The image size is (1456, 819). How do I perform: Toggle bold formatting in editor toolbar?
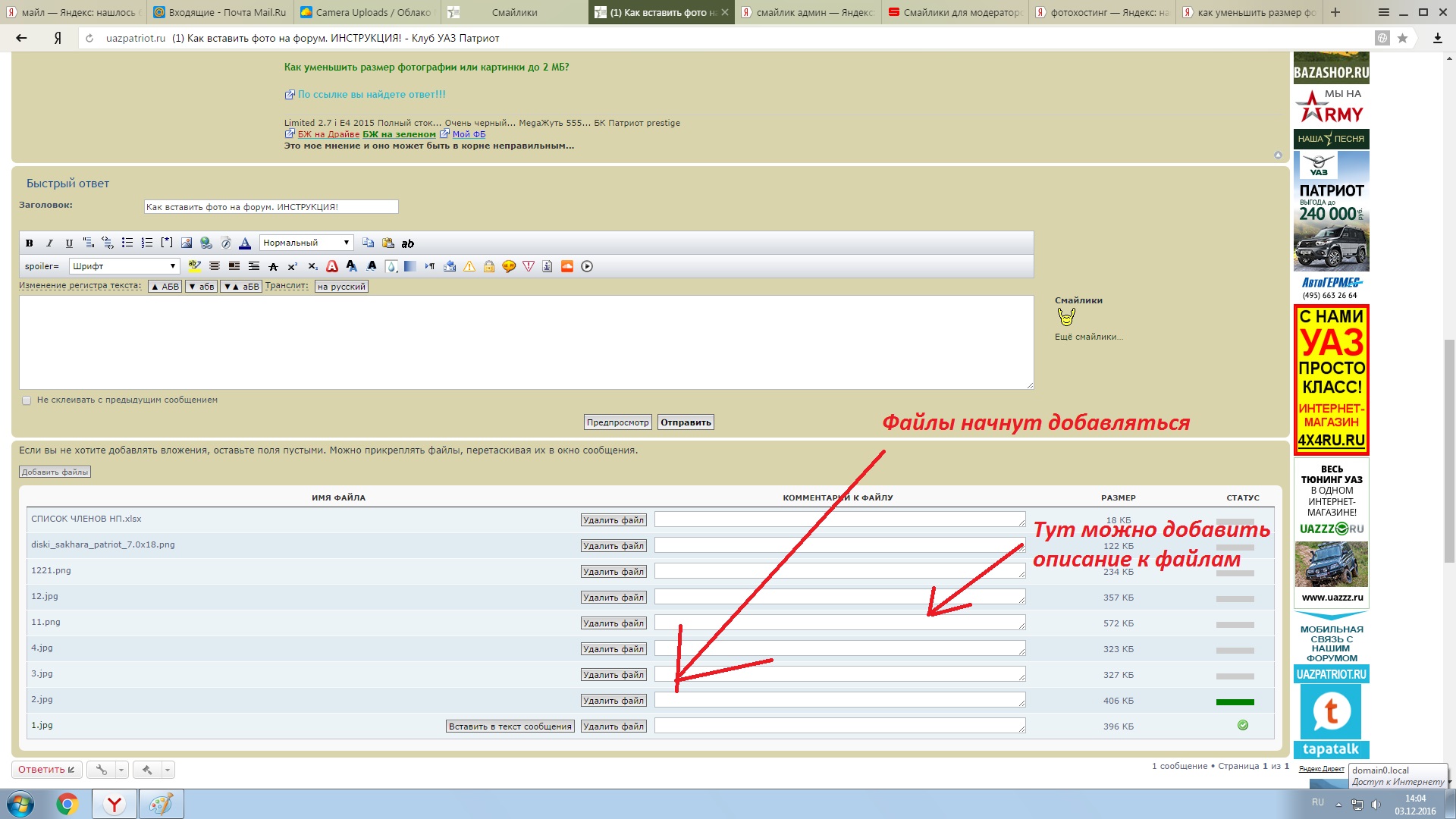(x=29, y=243)
